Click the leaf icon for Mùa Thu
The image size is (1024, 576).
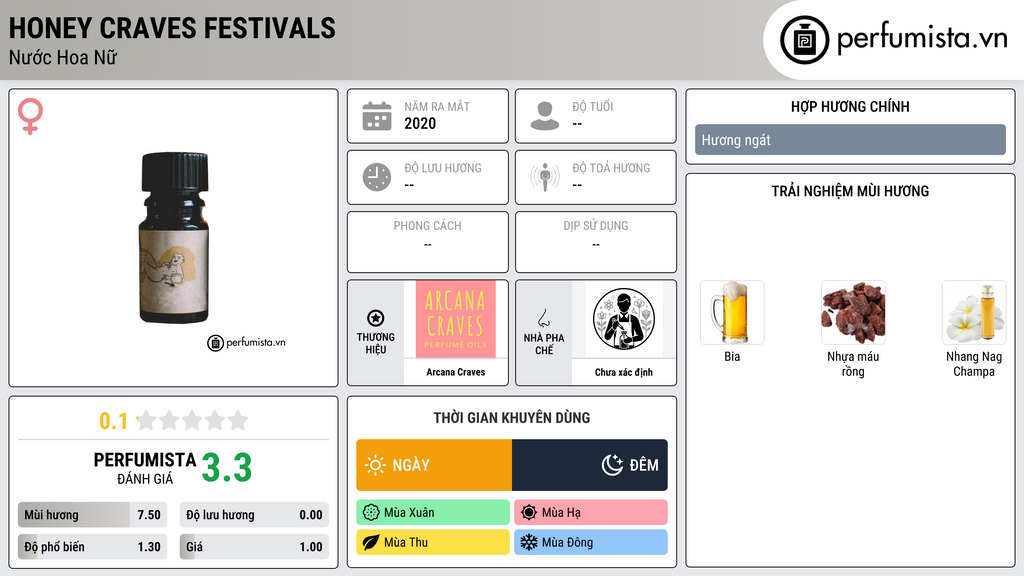click(x=371, y=542)
